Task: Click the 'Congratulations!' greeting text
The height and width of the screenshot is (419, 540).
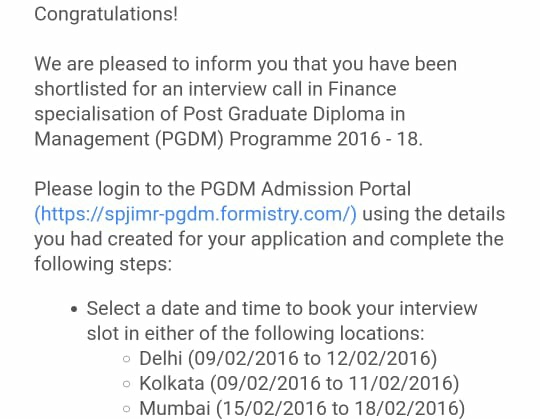Action: 106,15
